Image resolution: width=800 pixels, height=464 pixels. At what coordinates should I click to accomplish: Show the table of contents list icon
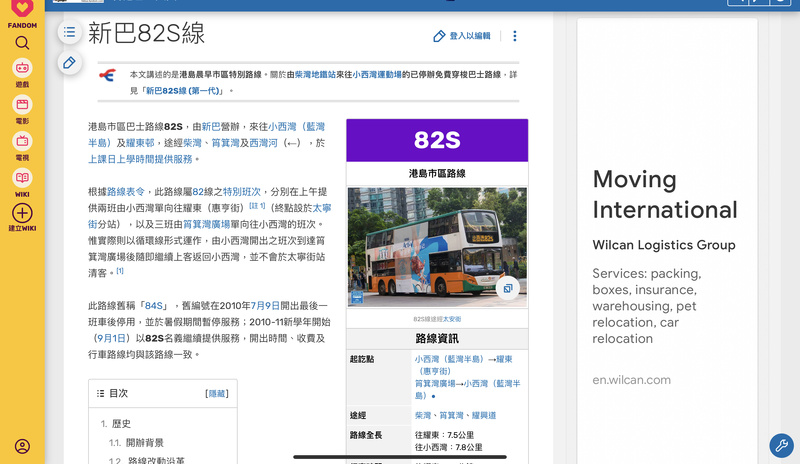69,33
